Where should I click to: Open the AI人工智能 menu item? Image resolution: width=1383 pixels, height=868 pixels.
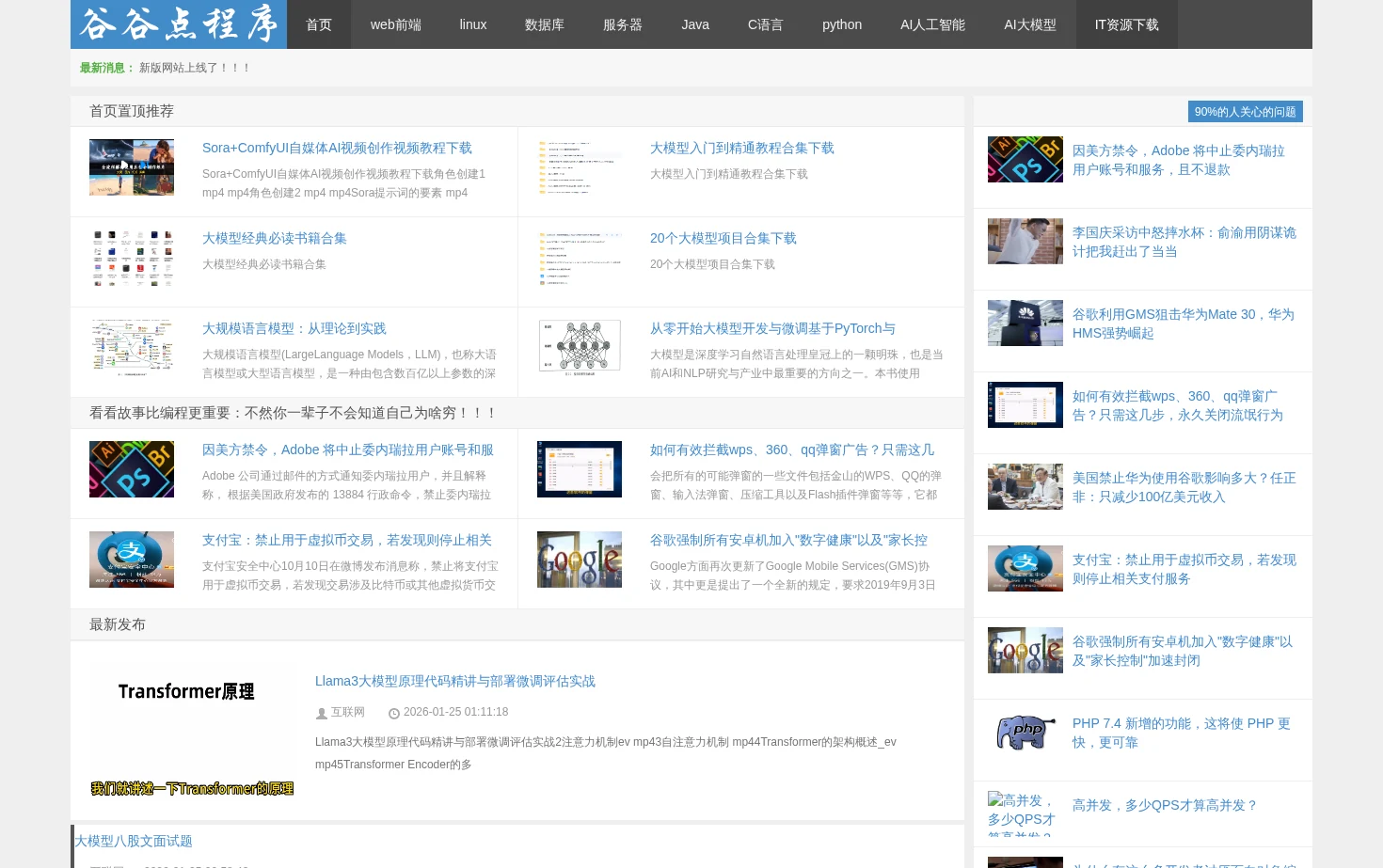[x=932, y=24]
